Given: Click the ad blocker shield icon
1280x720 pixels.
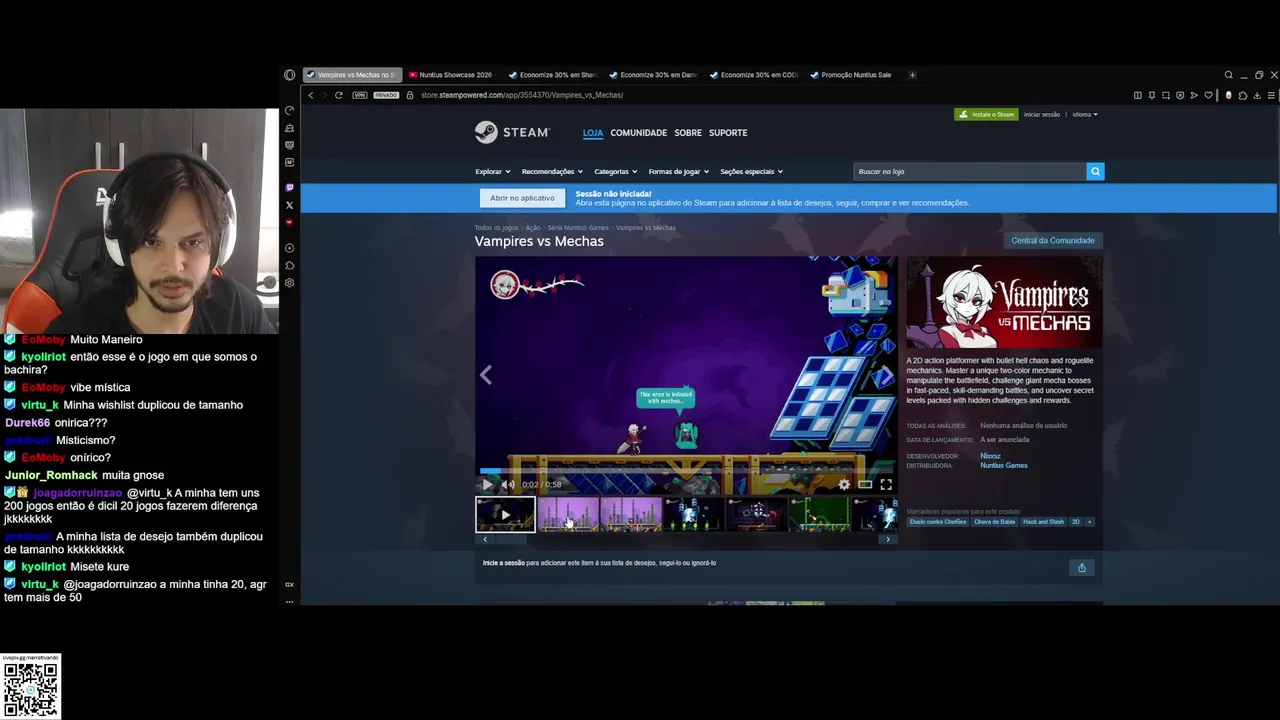Looking at the screenshot, I should [1180, 95].
